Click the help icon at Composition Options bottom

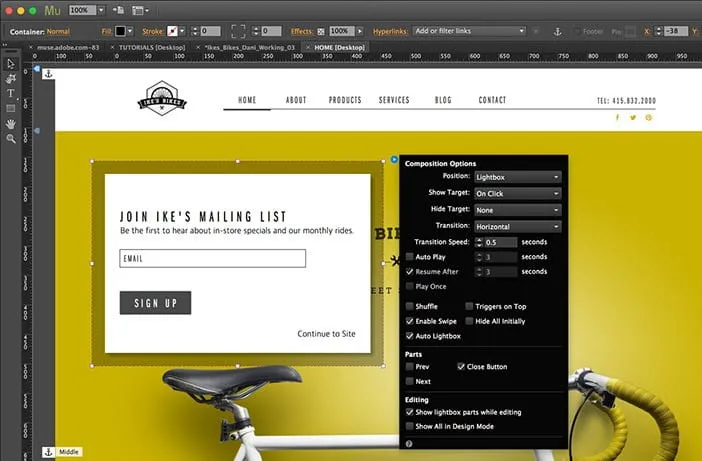click(409, 444)
